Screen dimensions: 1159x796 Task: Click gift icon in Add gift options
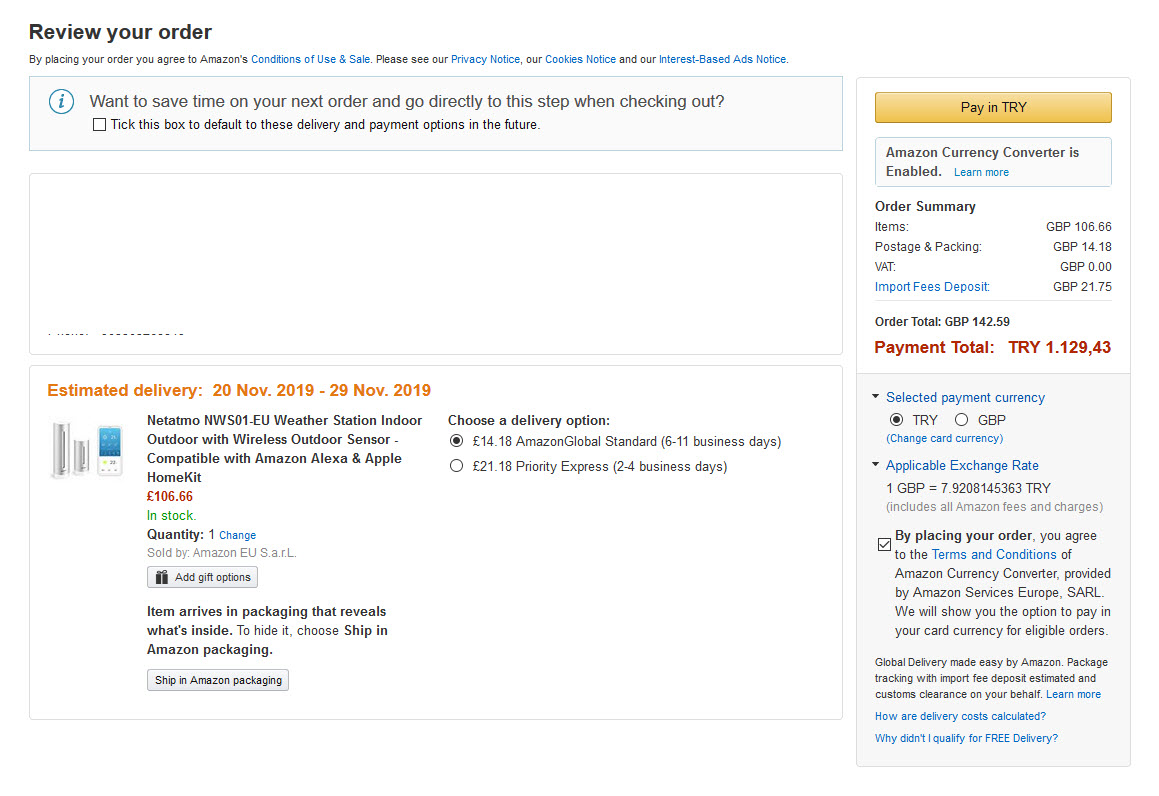[162, 577]
